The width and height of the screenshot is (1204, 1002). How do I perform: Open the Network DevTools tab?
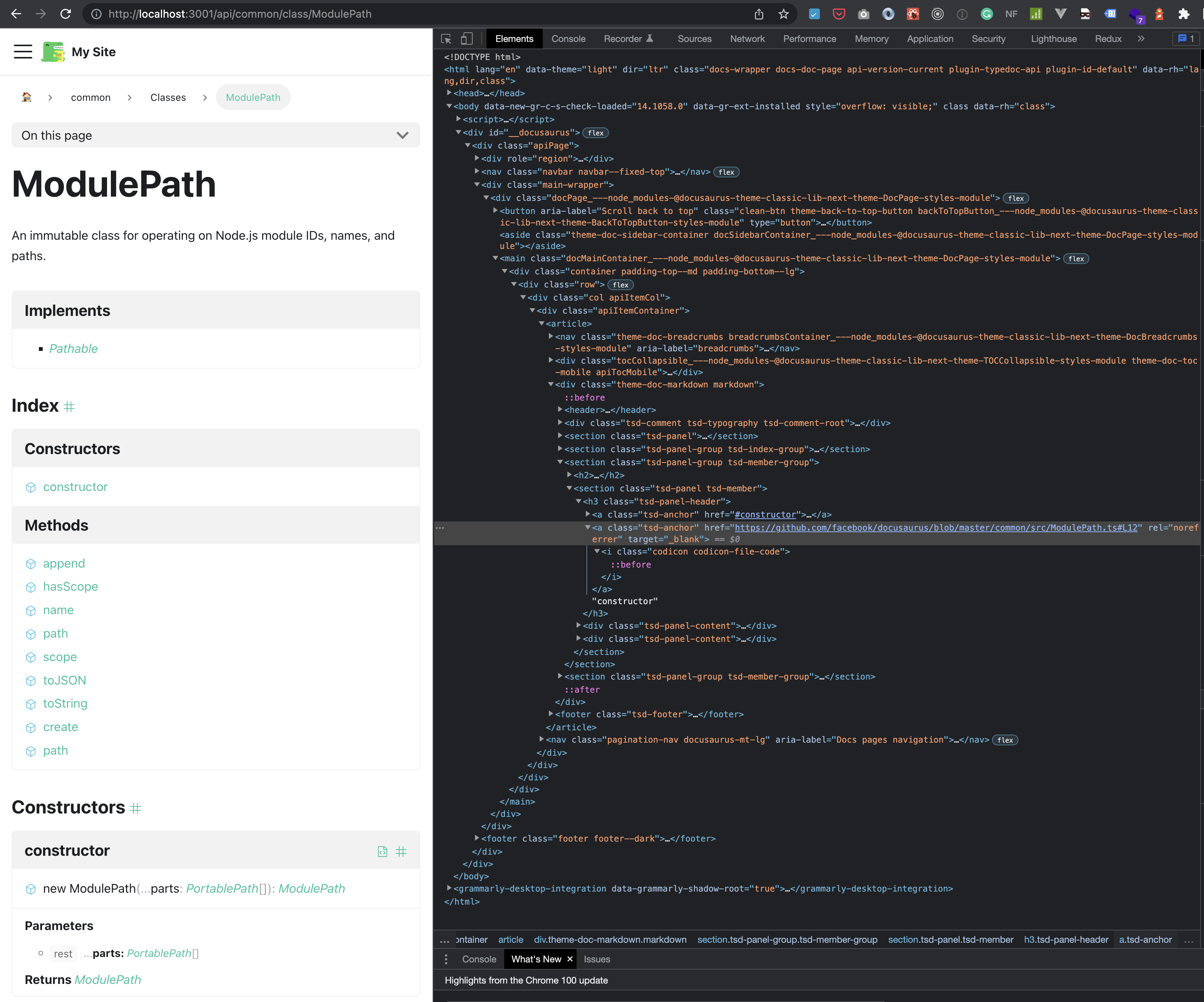pyautogui.click(x=747, y=38)
